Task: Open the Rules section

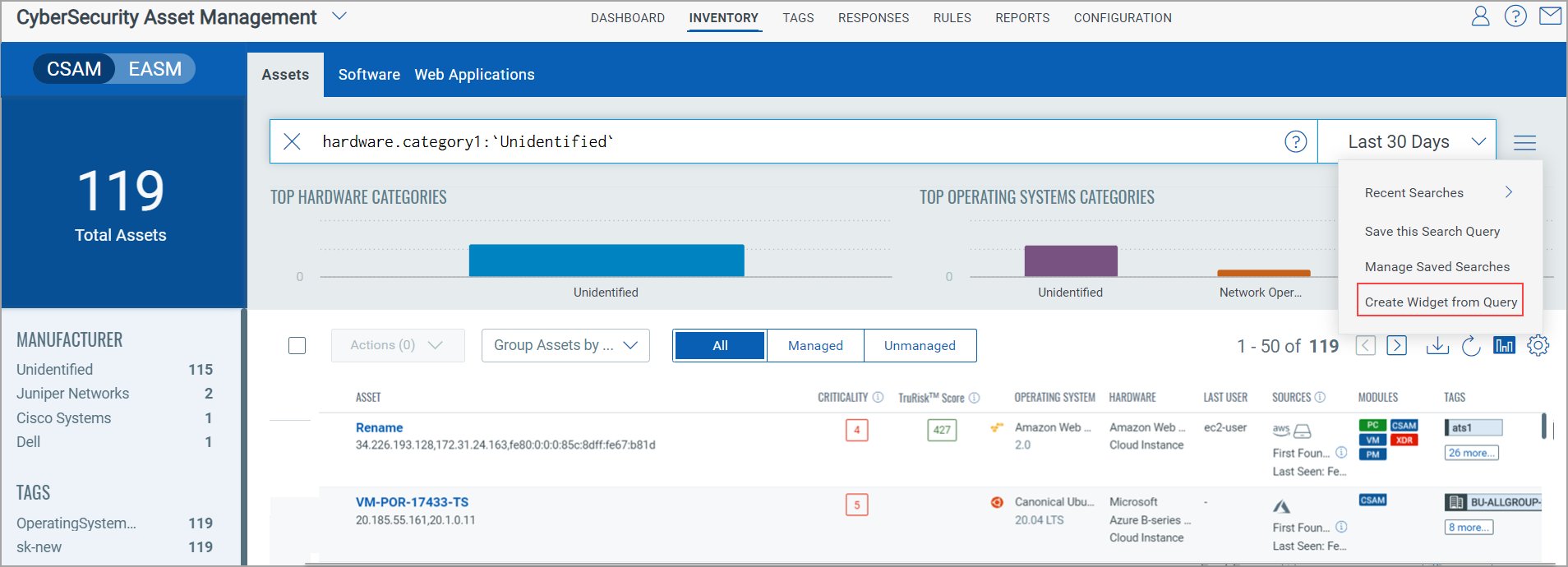Action: click(952, 18)
